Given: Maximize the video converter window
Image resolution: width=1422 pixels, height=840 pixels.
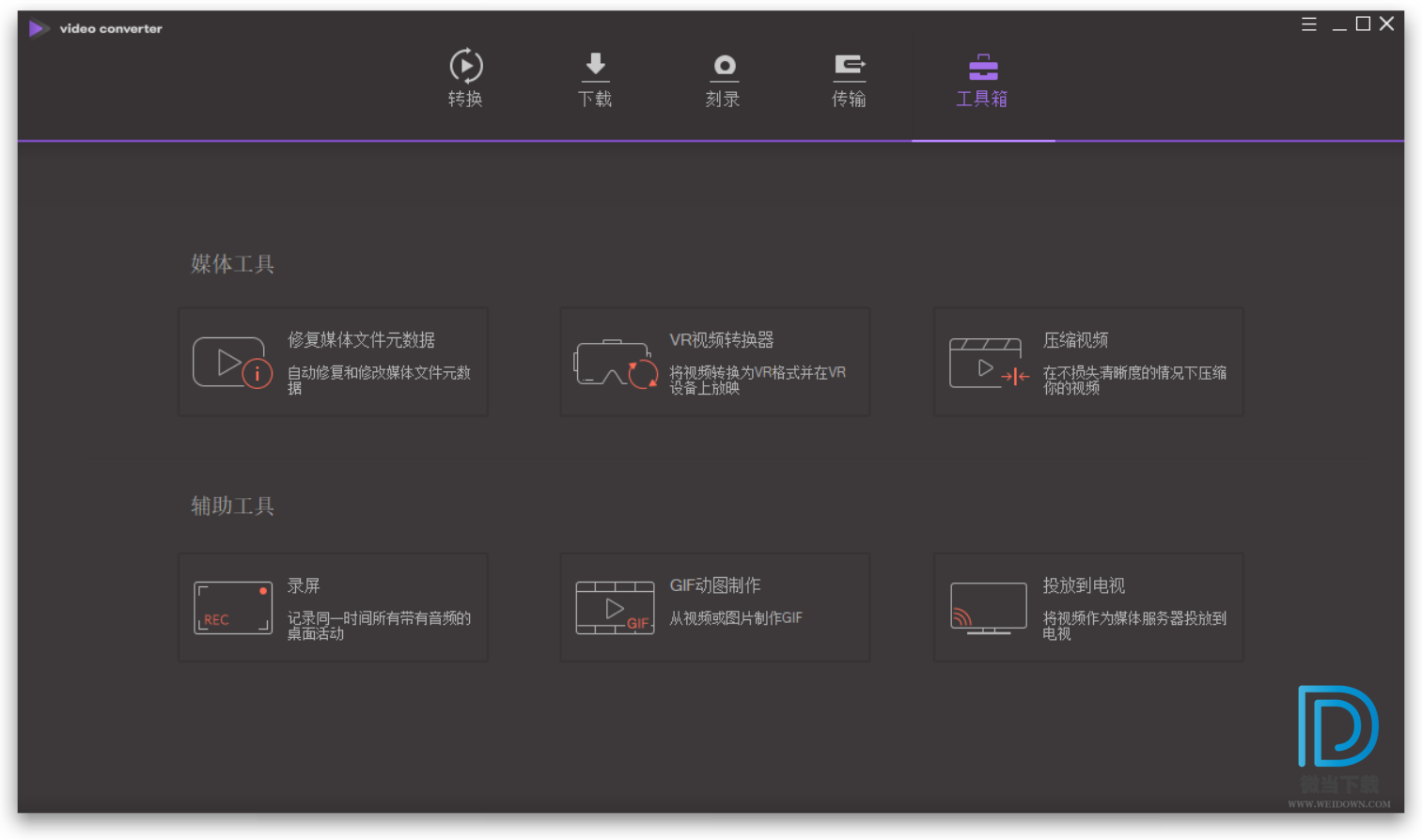Looking at the screenshot, I should coord(1363,23).
